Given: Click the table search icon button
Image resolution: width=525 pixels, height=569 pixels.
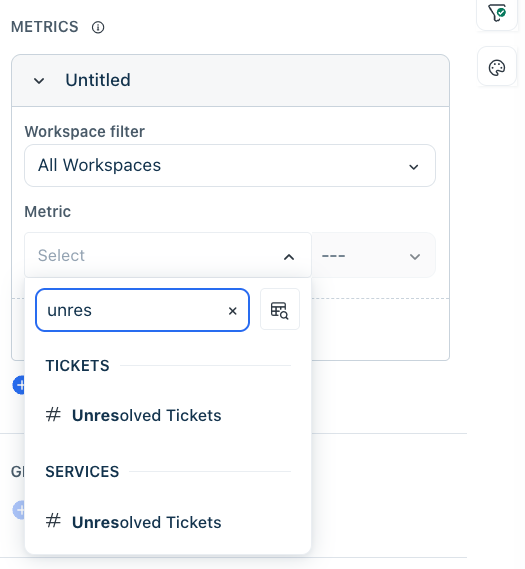Looking at the screenshot, I should [280, 310].
